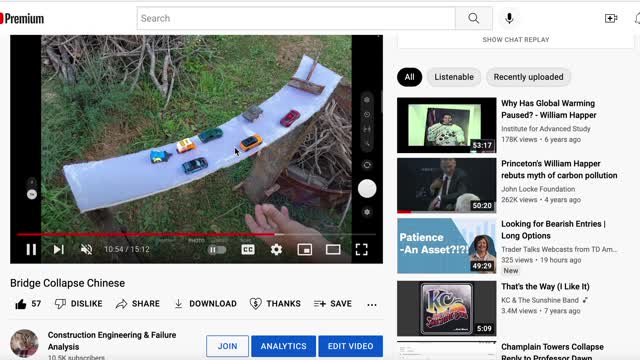Click Trader Talks Webcasts channel name
Viewport: 640px width, 360px height.
click(559, 249)
